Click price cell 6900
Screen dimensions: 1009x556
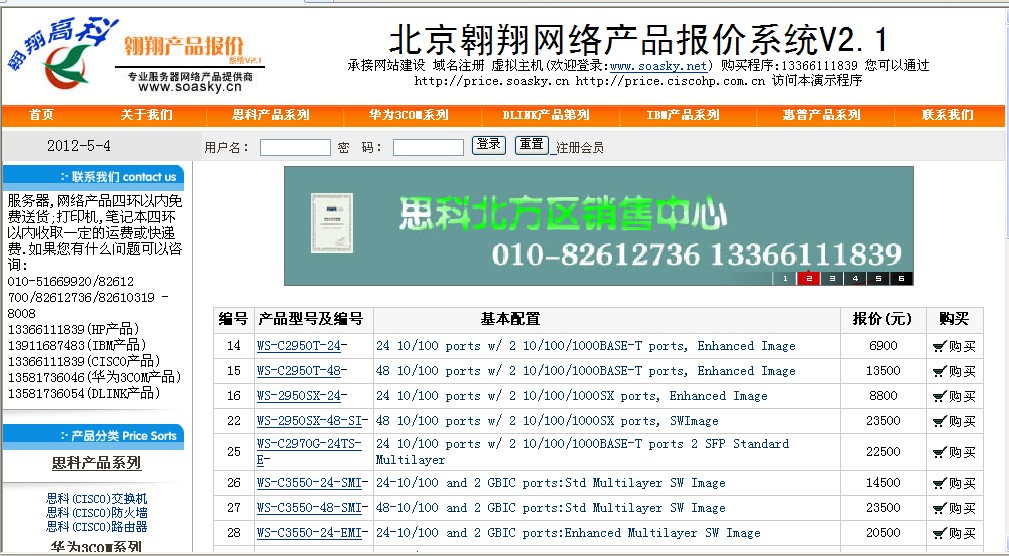[x=883, y=346]
